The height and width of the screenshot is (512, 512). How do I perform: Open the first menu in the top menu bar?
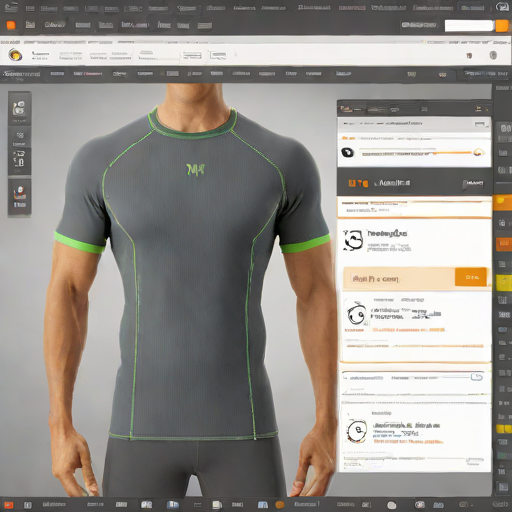tap(11, 7)
